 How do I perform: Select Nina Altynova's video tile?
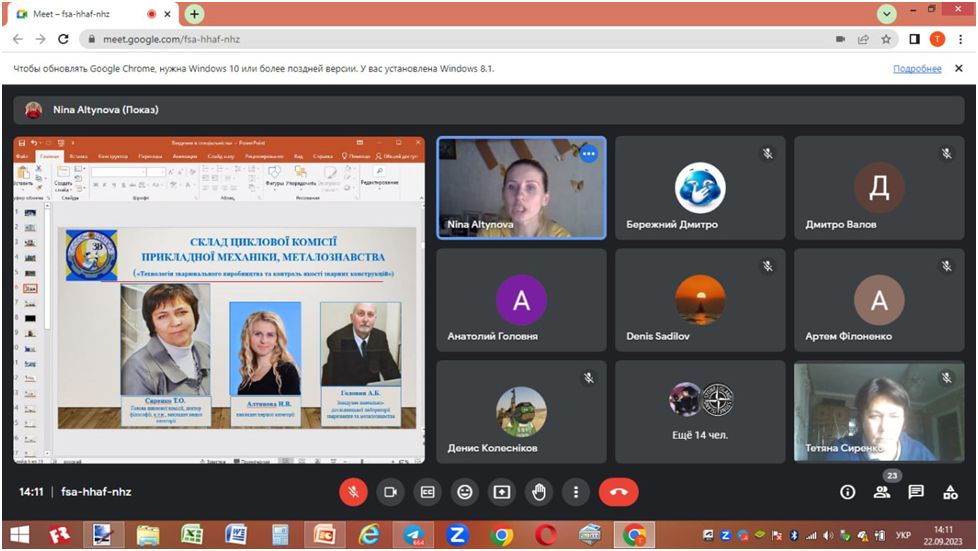click(521, 188)
